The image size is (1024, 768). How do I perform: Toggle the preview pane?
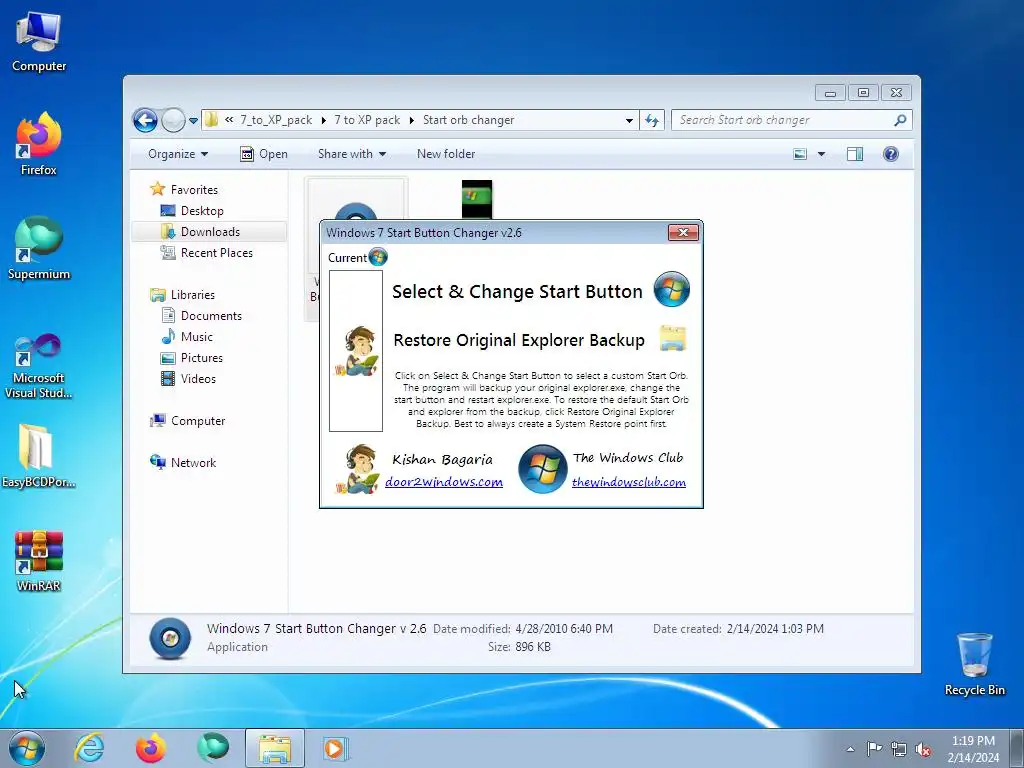855,154
